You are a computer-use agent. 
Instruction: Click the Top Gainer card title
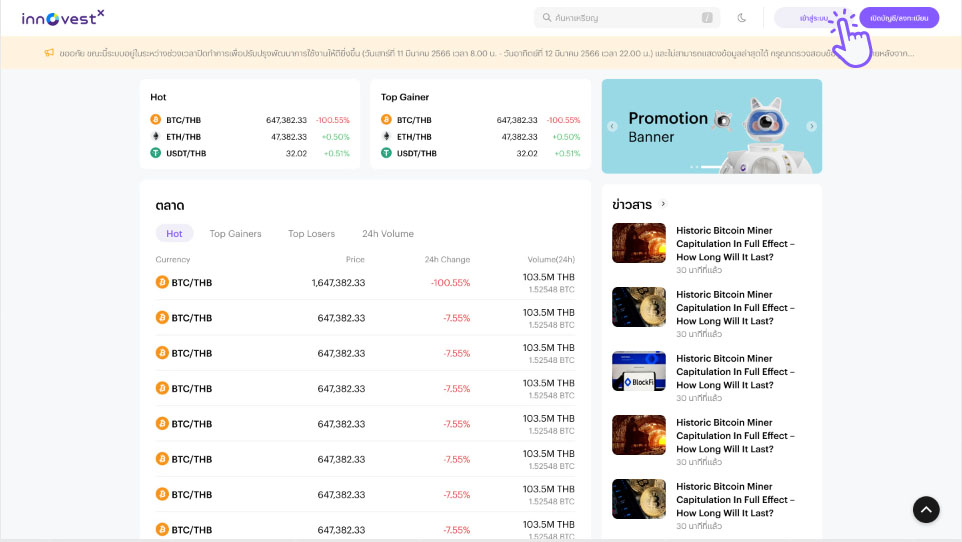point(405,97)
